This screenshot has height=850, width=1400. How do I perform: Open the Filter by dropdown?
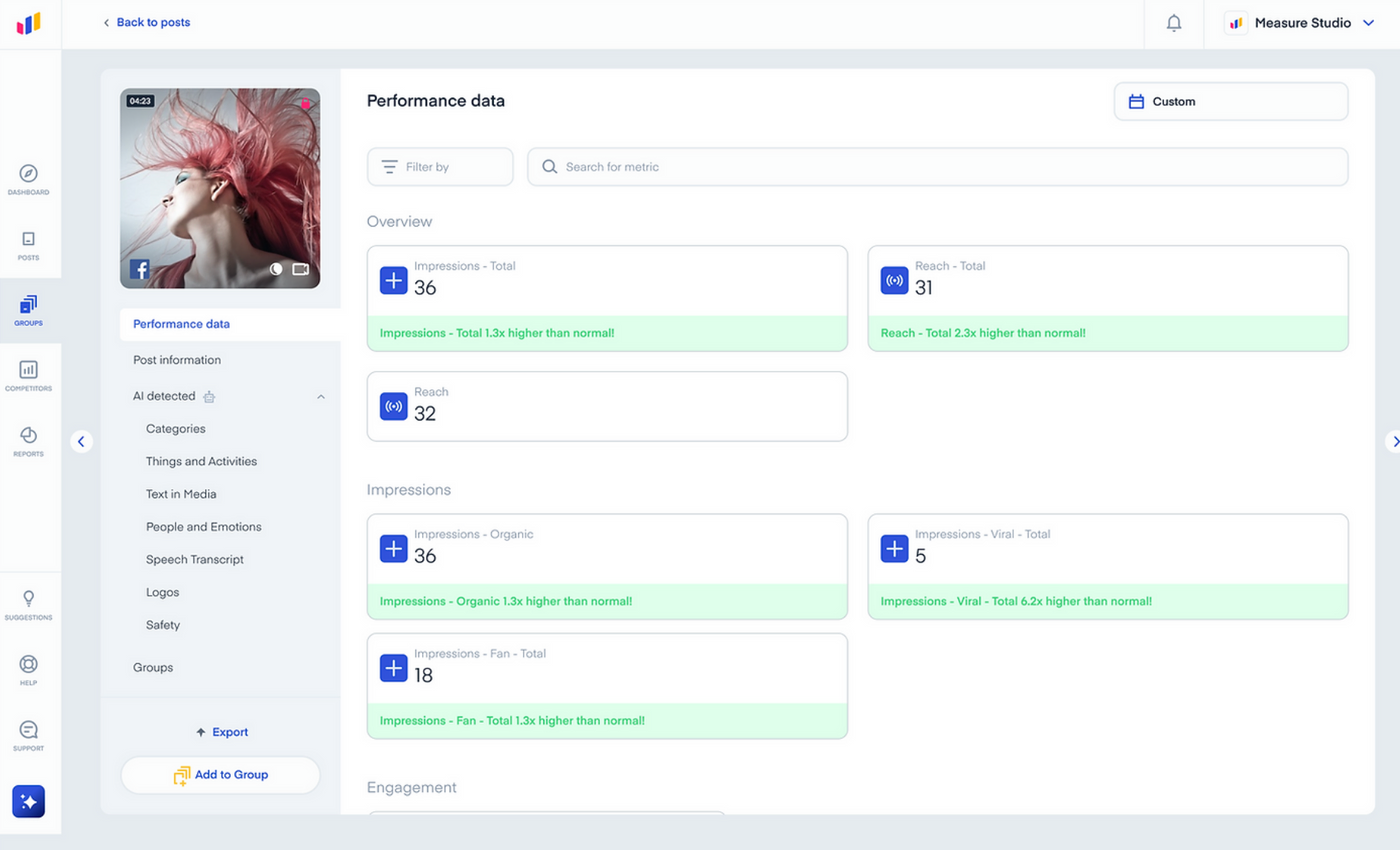pos(440,167)
